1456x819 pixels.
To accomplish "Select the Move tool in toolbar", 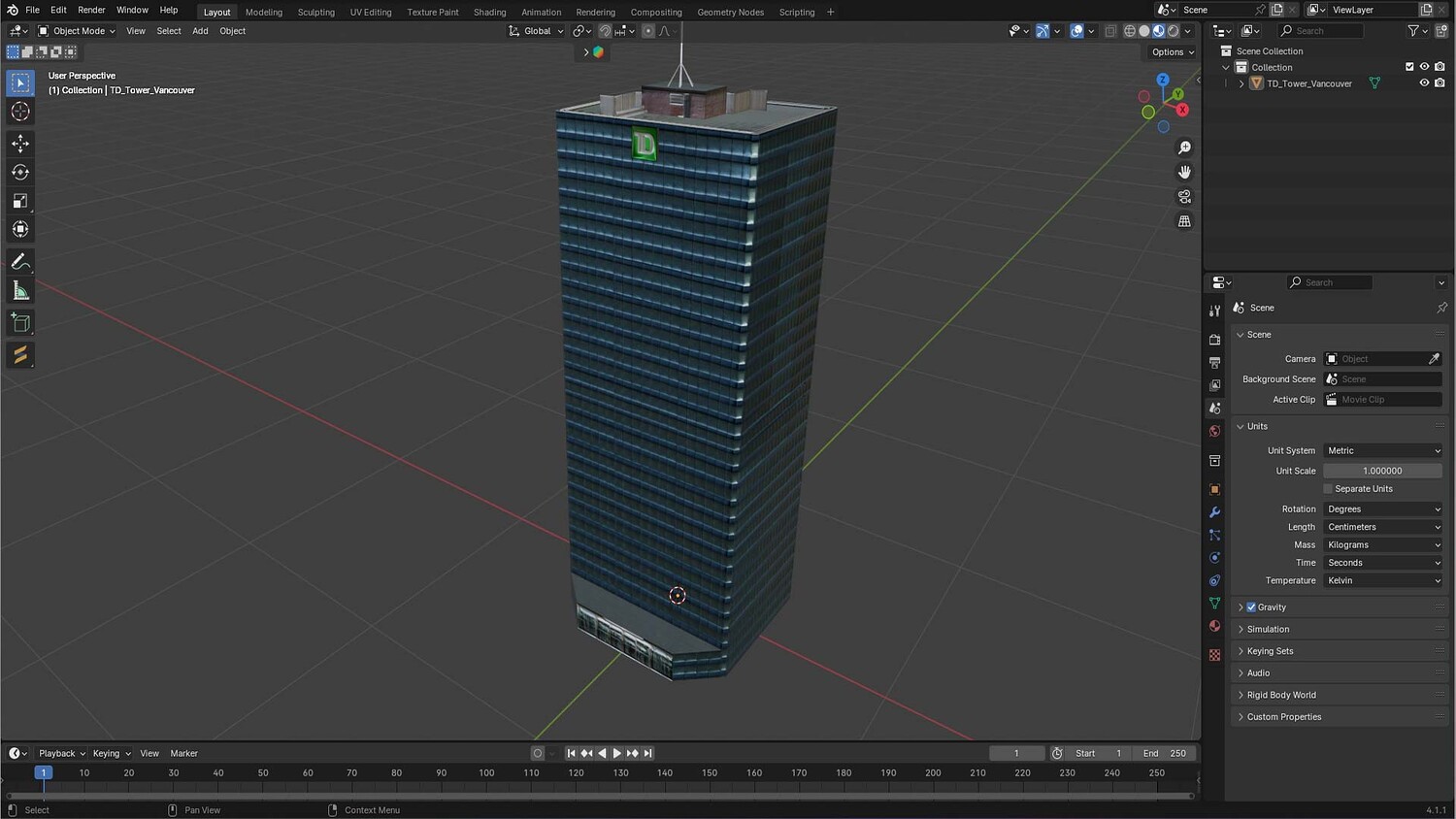I will point(20,144).
